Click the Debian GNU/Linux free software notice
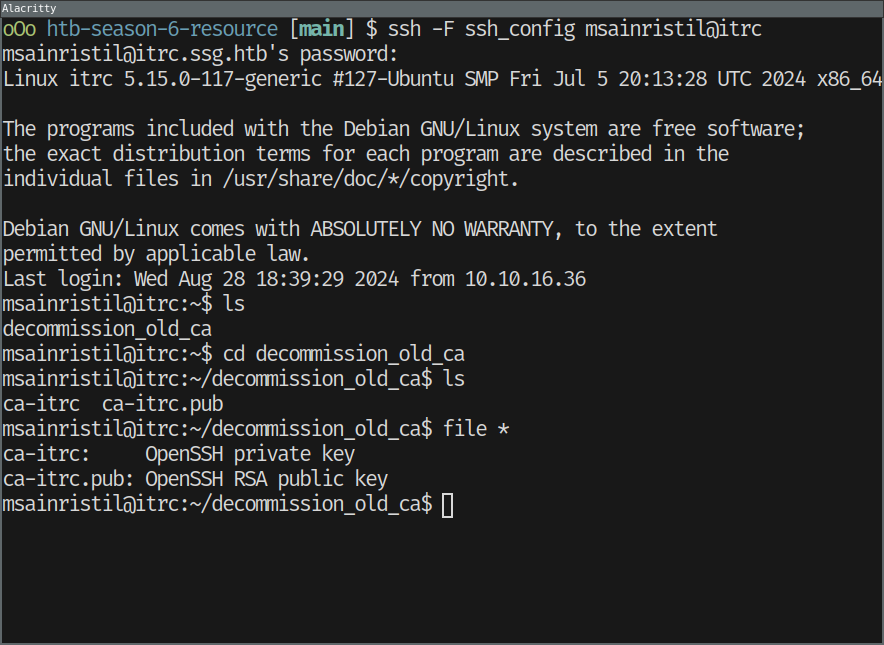The image size is (884, 645). click(404, 129)
